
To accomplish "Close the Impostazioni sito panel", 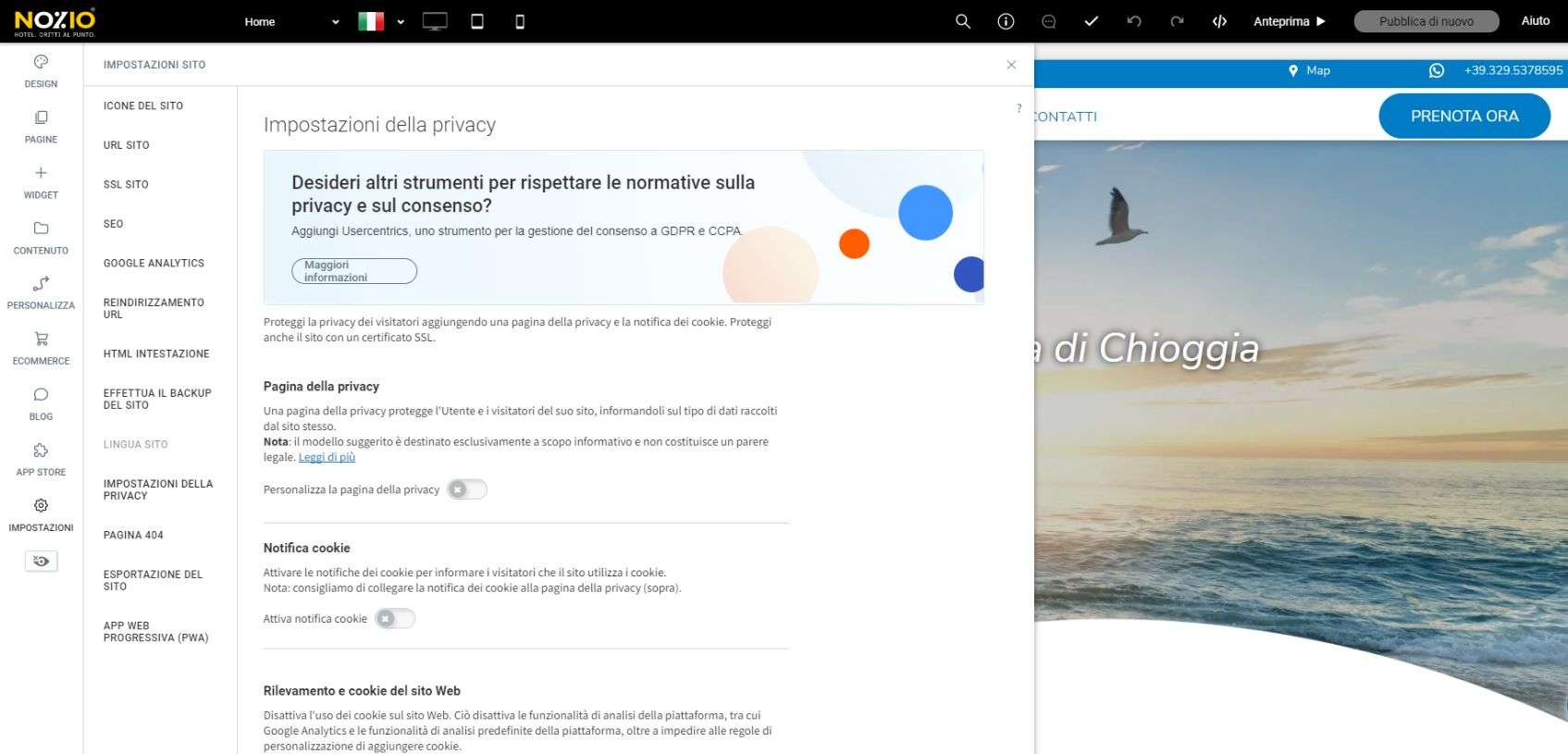I will (1011, 65).
